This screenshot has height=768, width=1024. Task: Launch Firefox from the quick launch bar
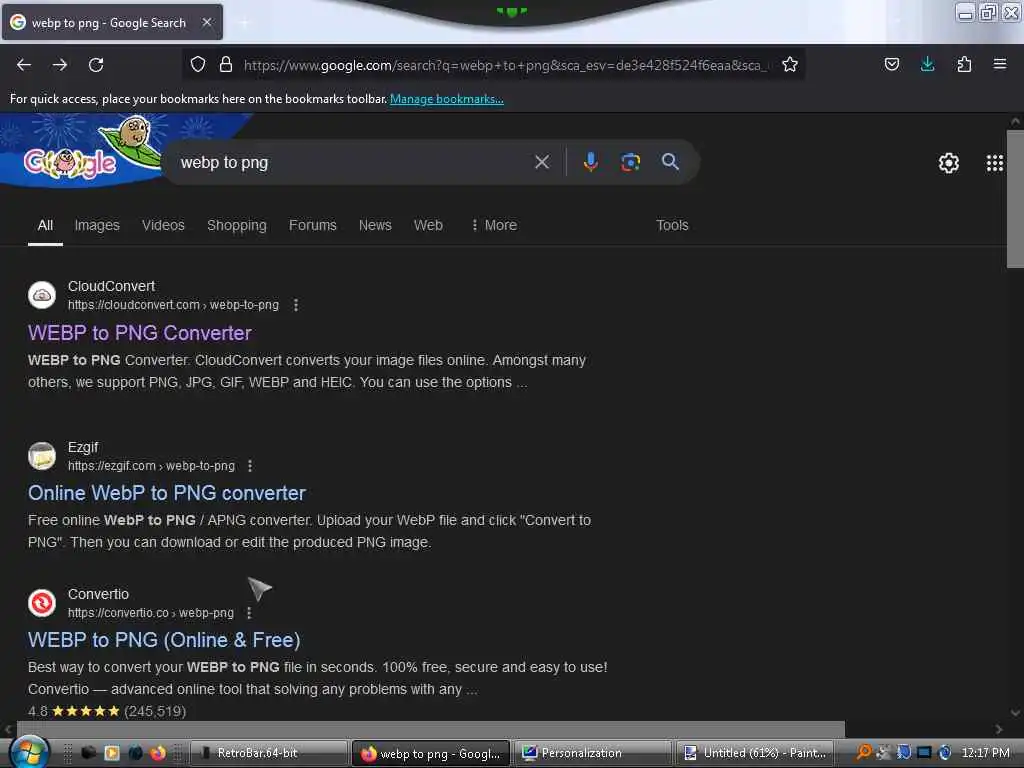tap(158, 753)
